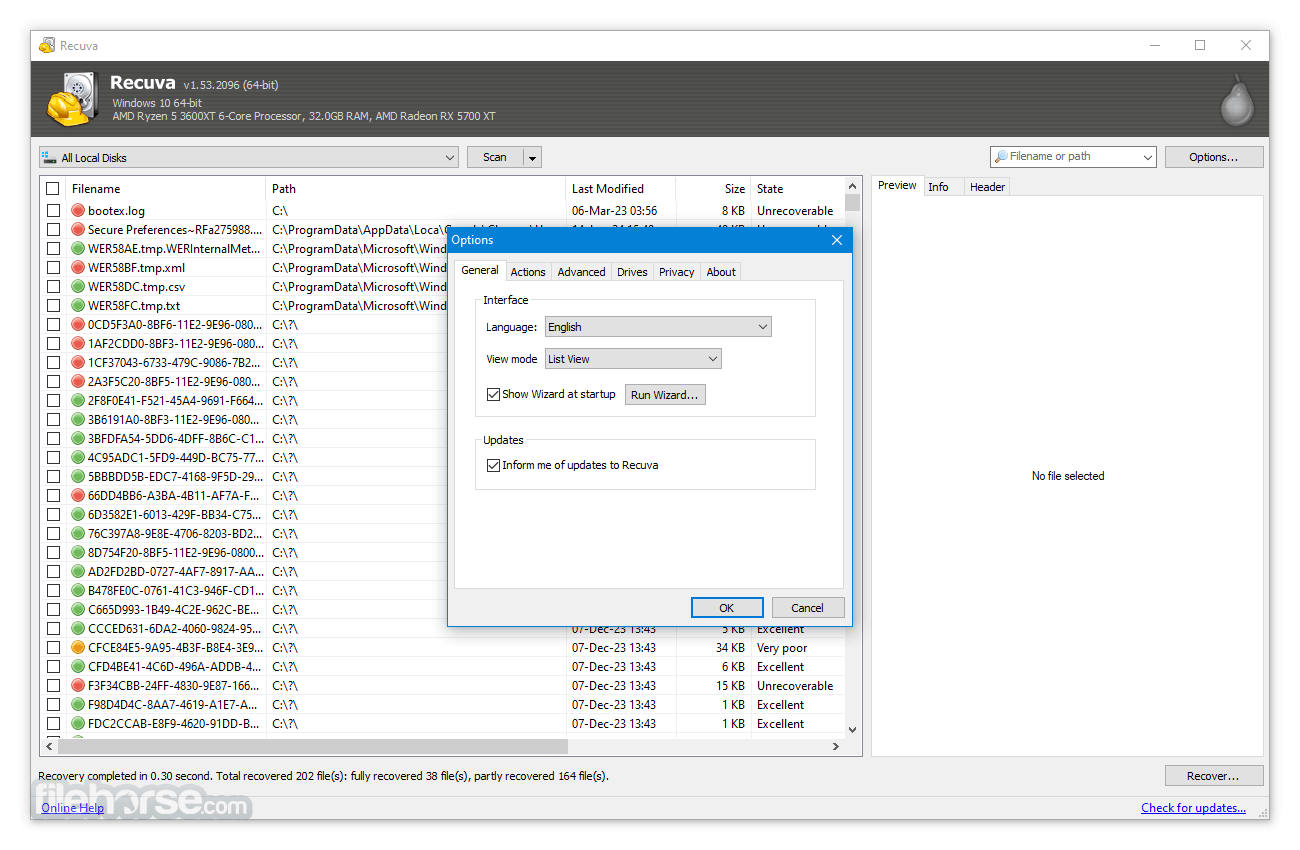Screen dimensions: 1300x850
Task: Click the magnifier icon in the search box
Action: tap(1000, 157)
